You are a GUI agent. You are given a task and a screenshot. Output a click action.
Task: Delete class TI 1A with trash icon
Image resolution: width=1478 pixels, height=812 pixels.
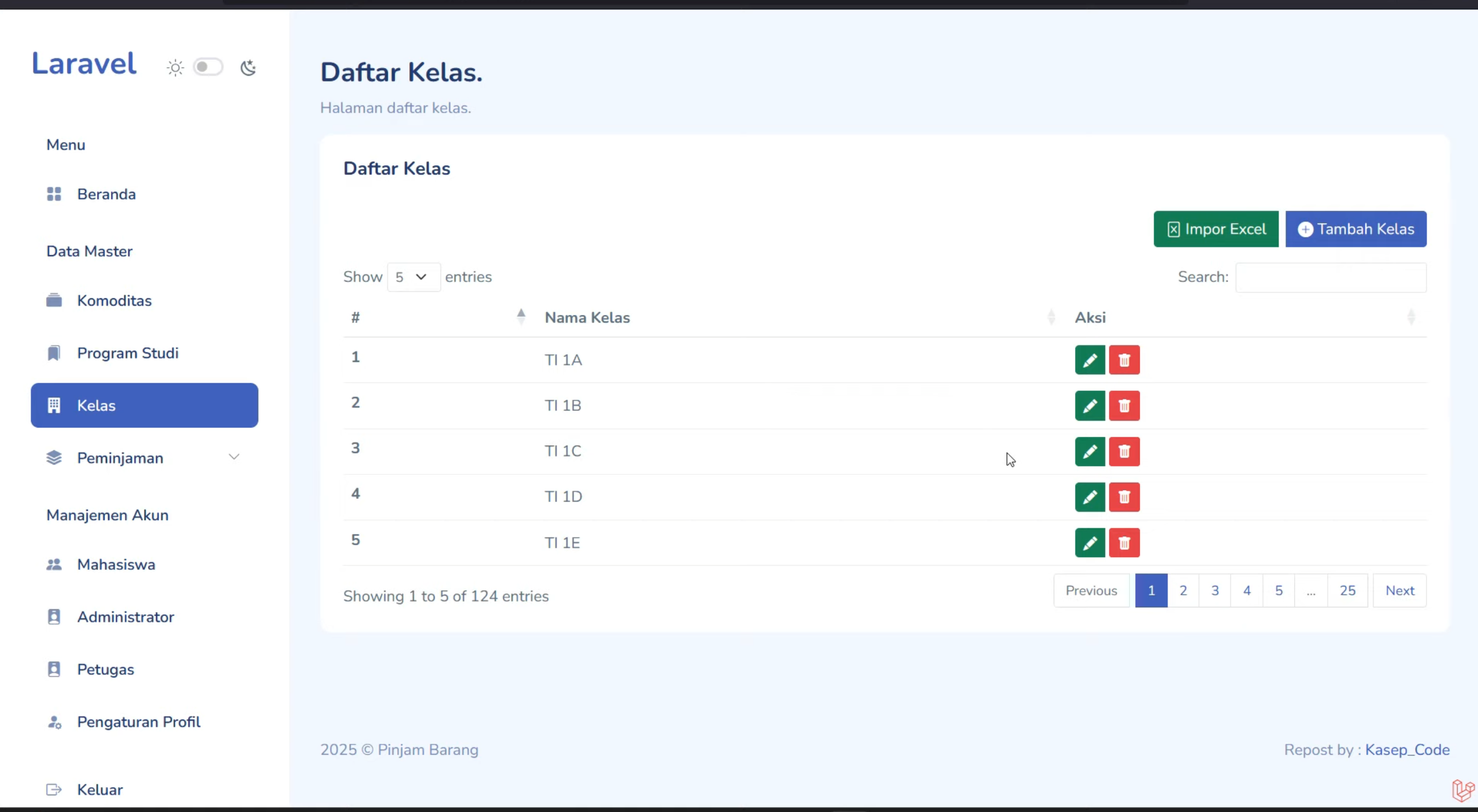point(1124,360)
